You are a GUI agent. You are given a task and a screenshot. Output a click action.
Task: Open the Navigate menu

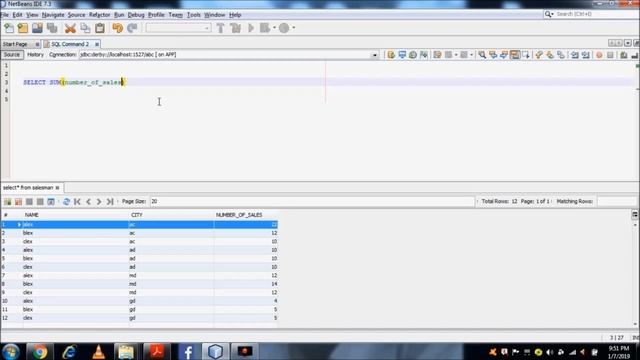coord(53,15)
